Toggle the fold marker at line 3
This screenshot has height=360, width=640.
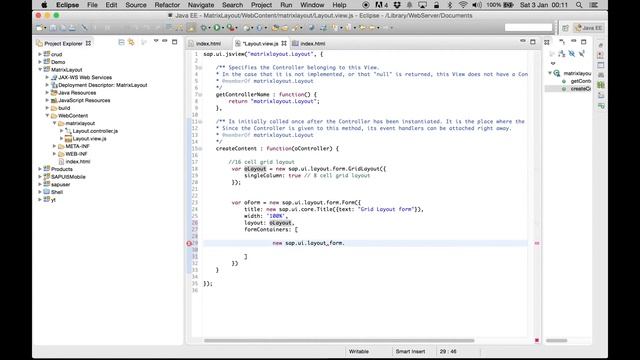point(200,68)
